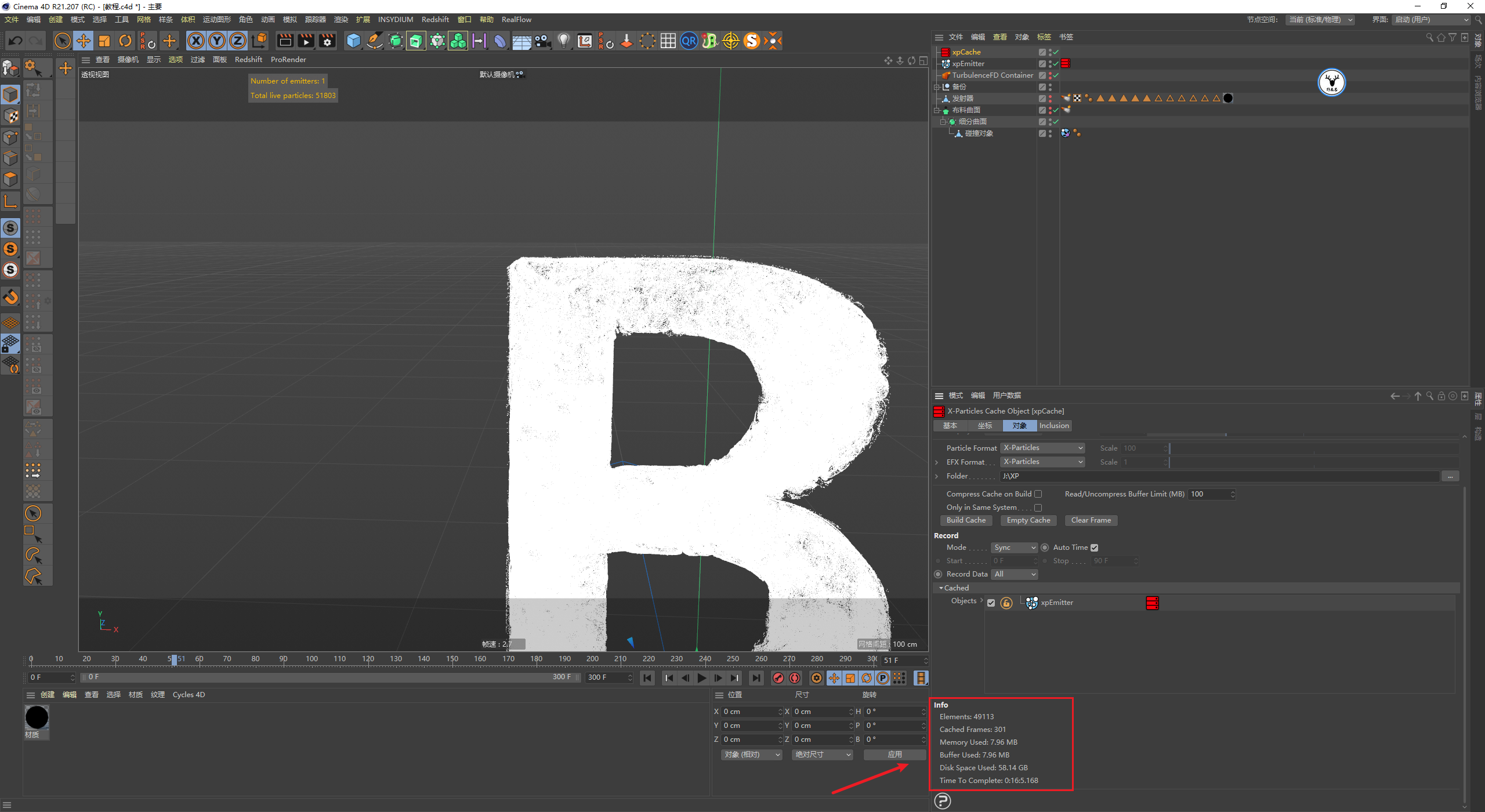The height and width of the screenshot is (812, 1485).
Task: Toggle Only in Same System checkbox
Action: point(1038,507)
